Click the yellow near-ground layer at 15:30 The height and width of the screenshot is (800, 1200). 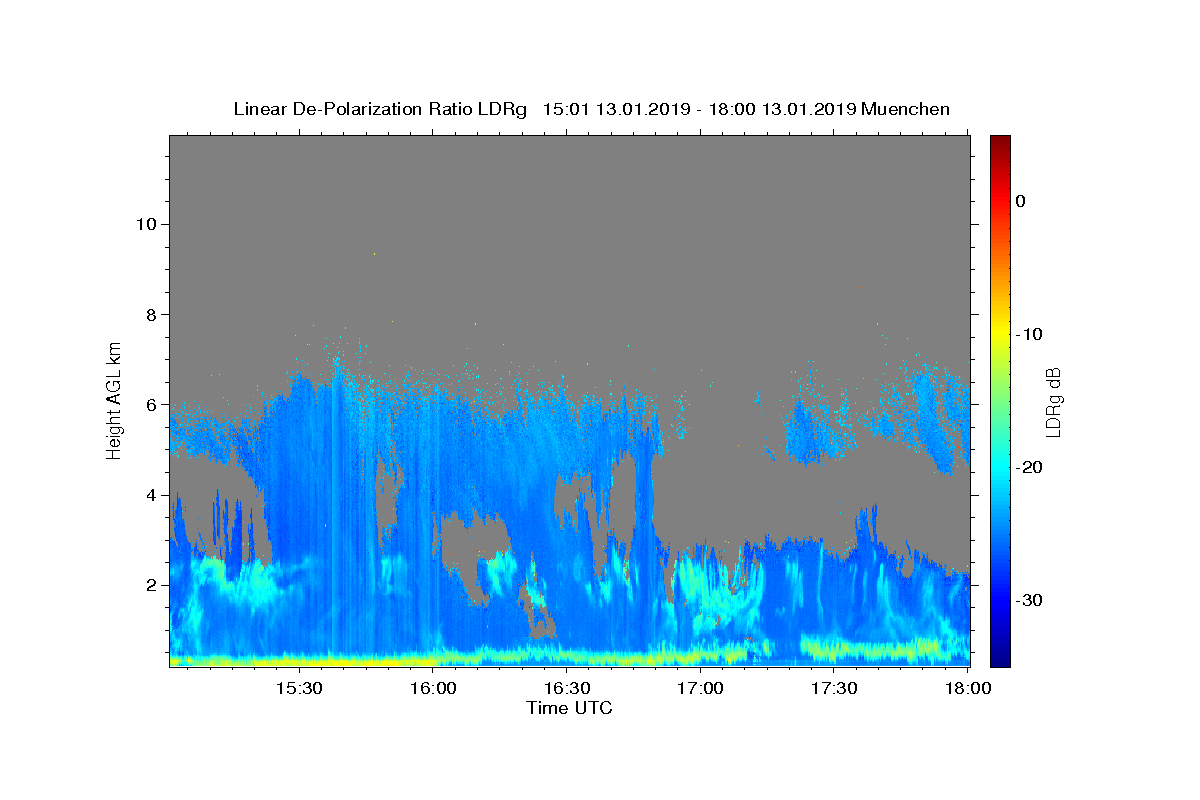coord(298,661)
